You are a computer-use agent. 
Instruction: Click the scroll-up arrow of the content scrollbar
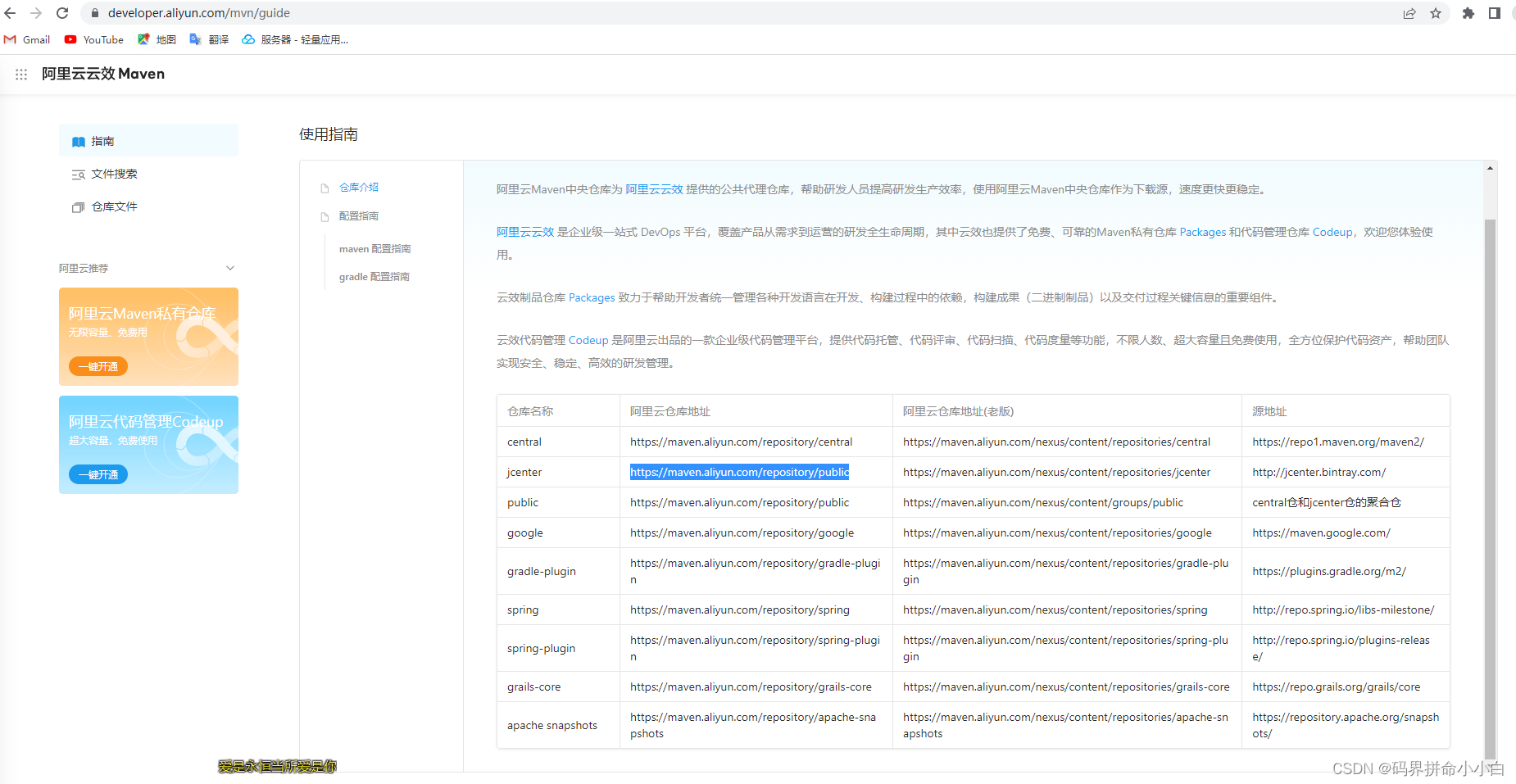click(x=1490, y=168)
